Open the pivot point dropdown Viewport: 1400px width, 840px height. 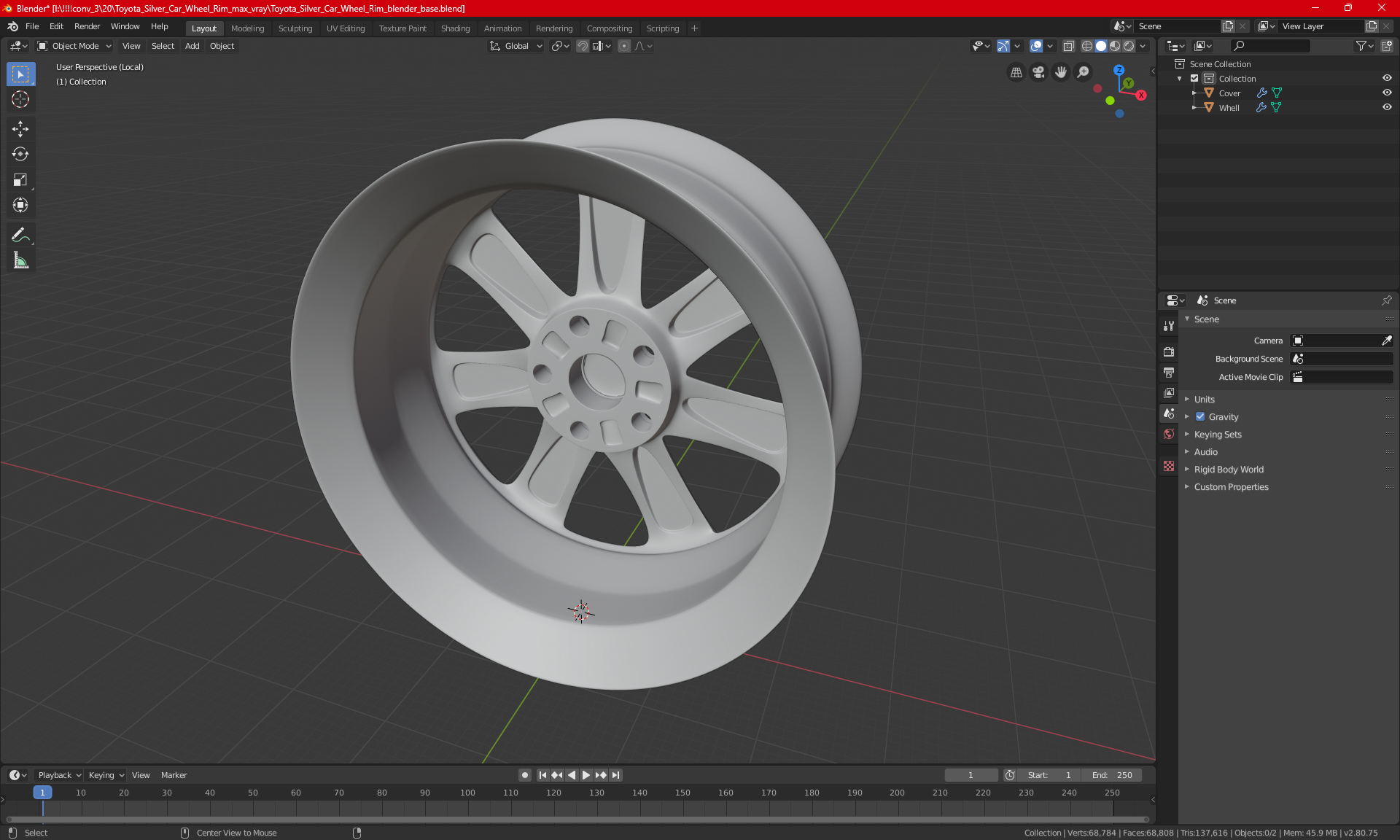point(560,46)
